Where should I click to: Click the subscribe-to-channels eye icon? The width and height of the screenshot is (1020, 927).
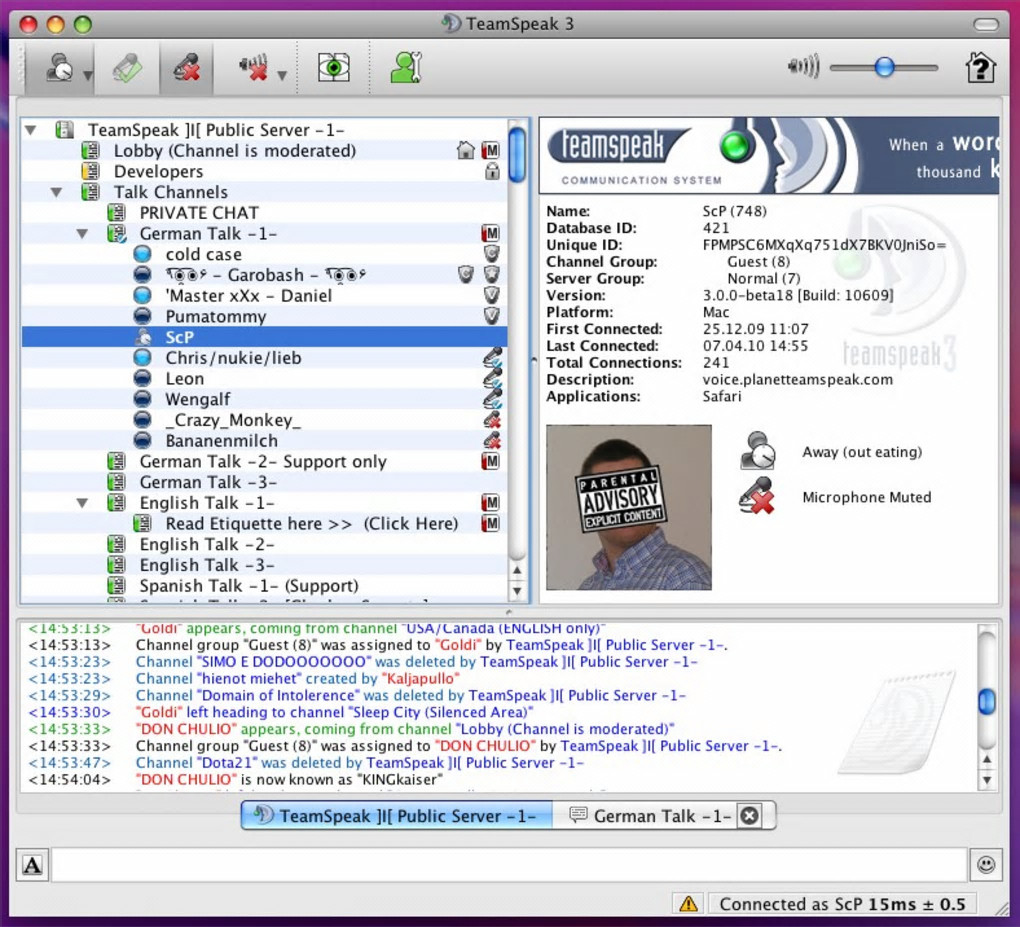click(x=333, y=68)
